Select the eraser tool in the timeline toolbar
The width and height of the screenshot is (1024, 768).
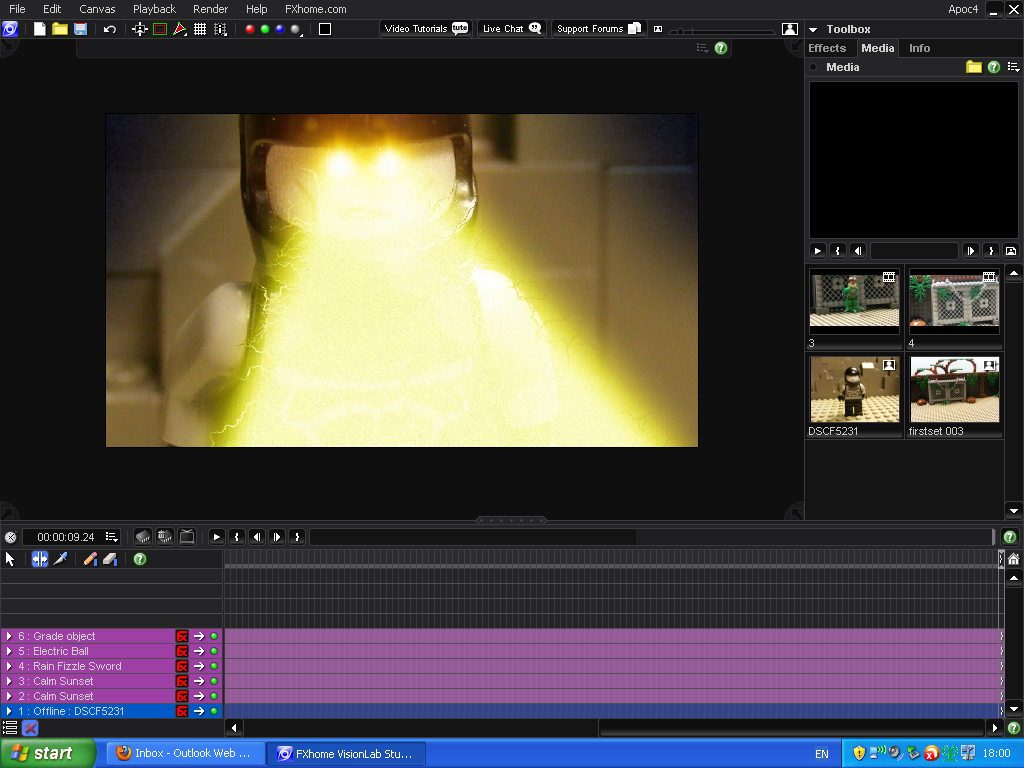pos(109,559)
